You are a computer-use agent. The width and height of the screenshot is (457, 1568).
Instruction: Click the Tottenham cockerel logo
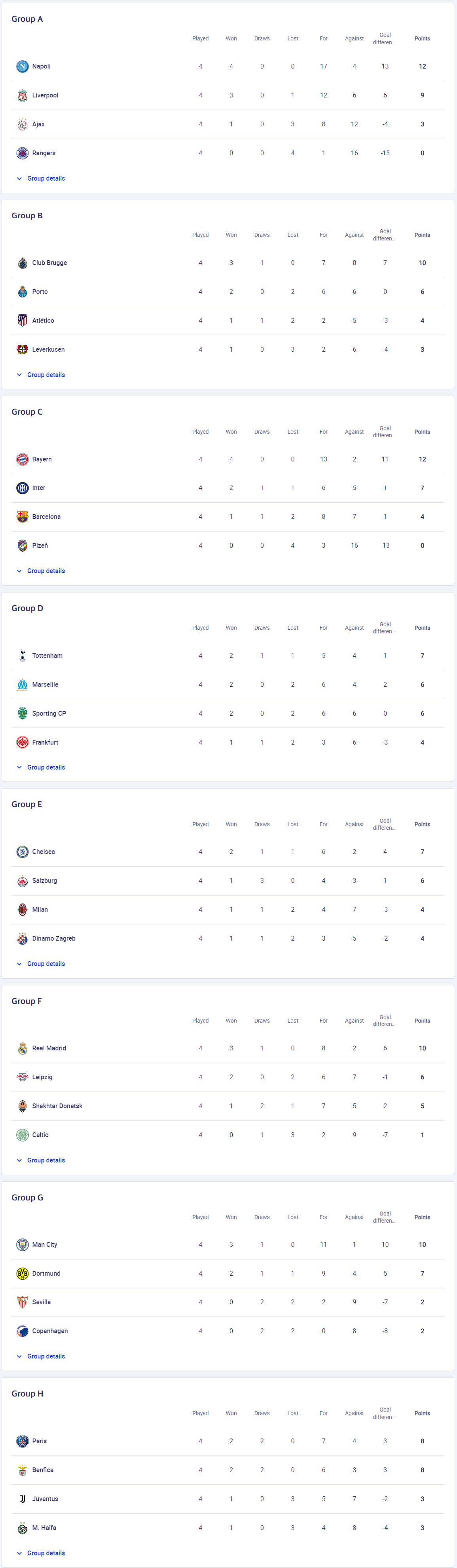tap(23, 655)
